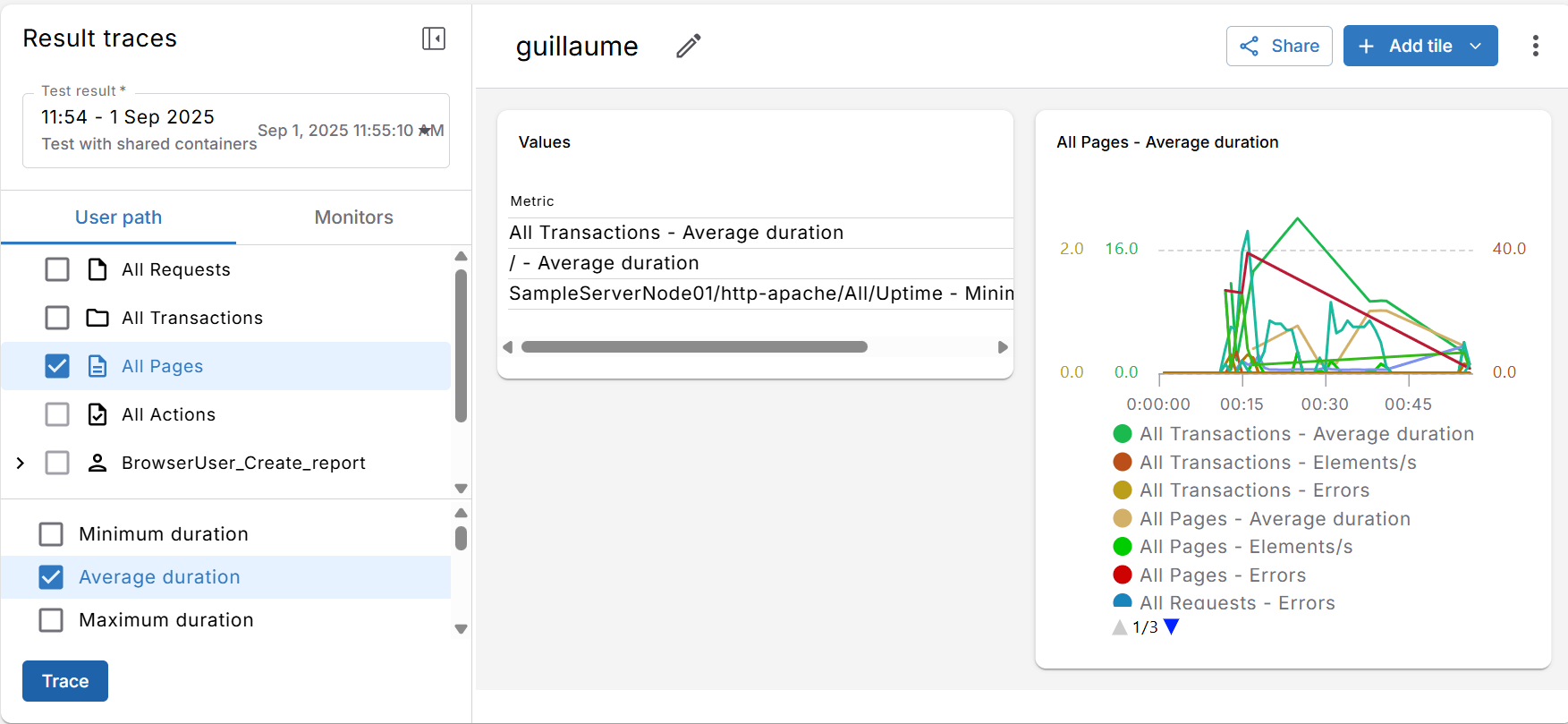
Task: Click the All Pages - Errors red swatch
Action: click(x=1123, y=575)
